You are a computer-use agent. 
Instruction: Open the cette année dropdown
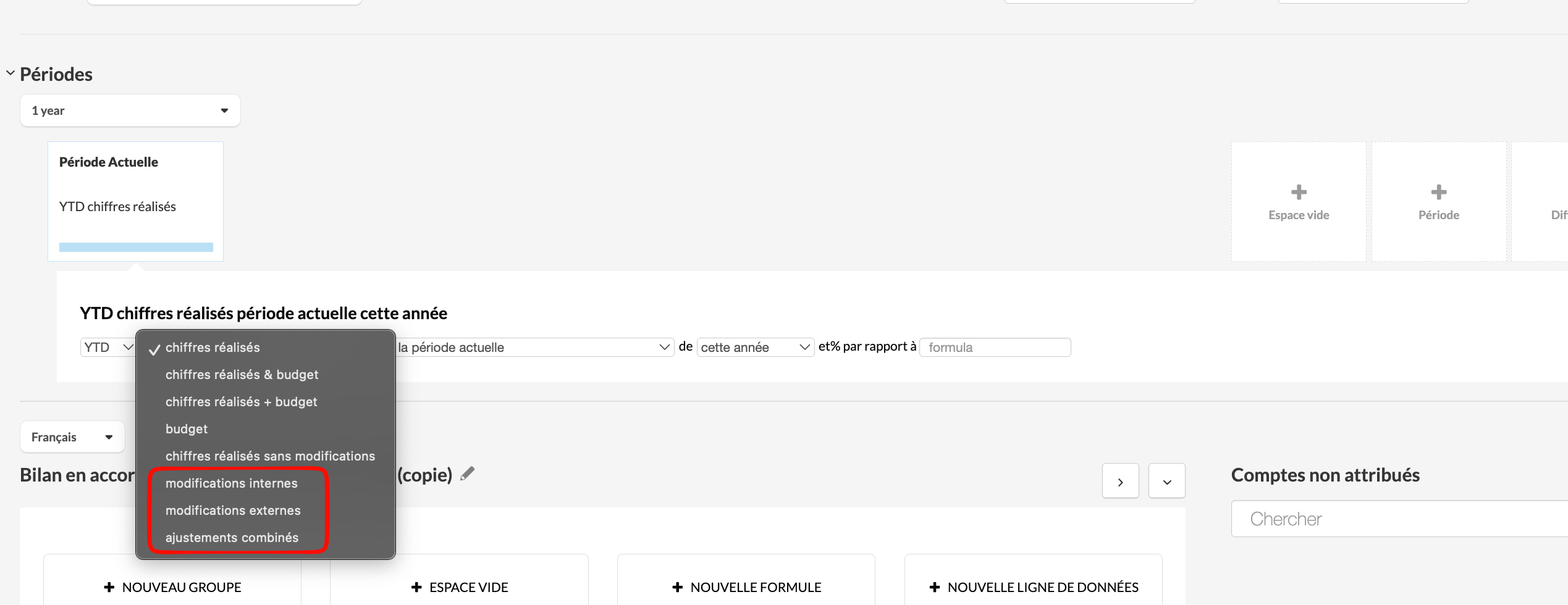[x=755, y=347]
